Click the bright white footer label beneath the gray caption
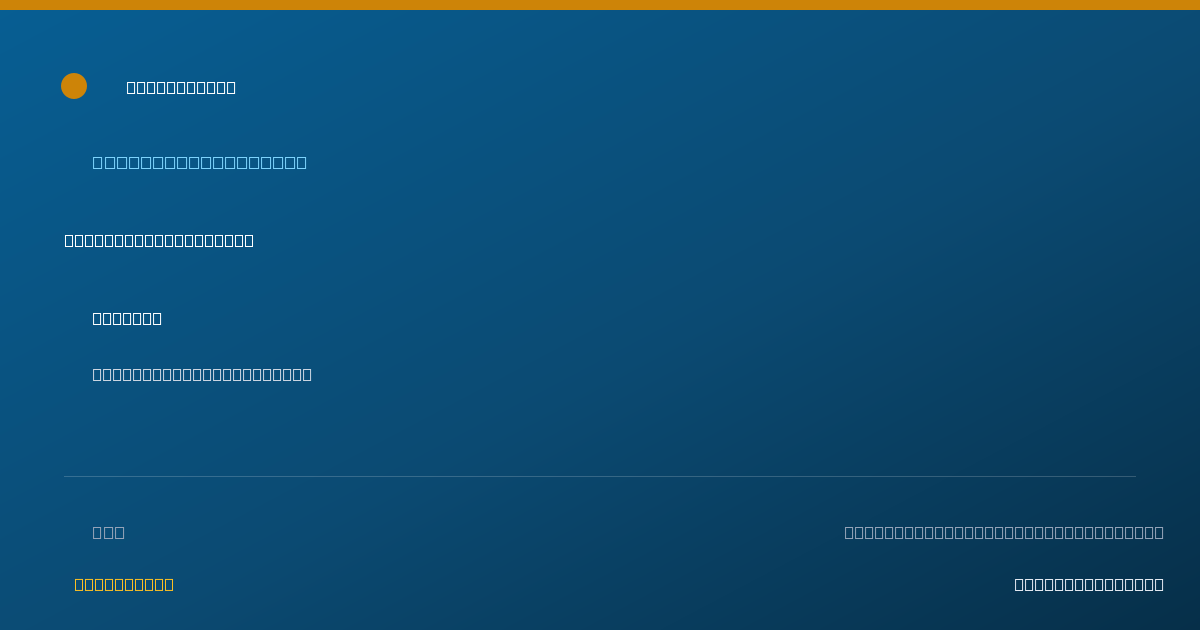The width and height of the screenshot is (1200, 630). (1089, 584)
